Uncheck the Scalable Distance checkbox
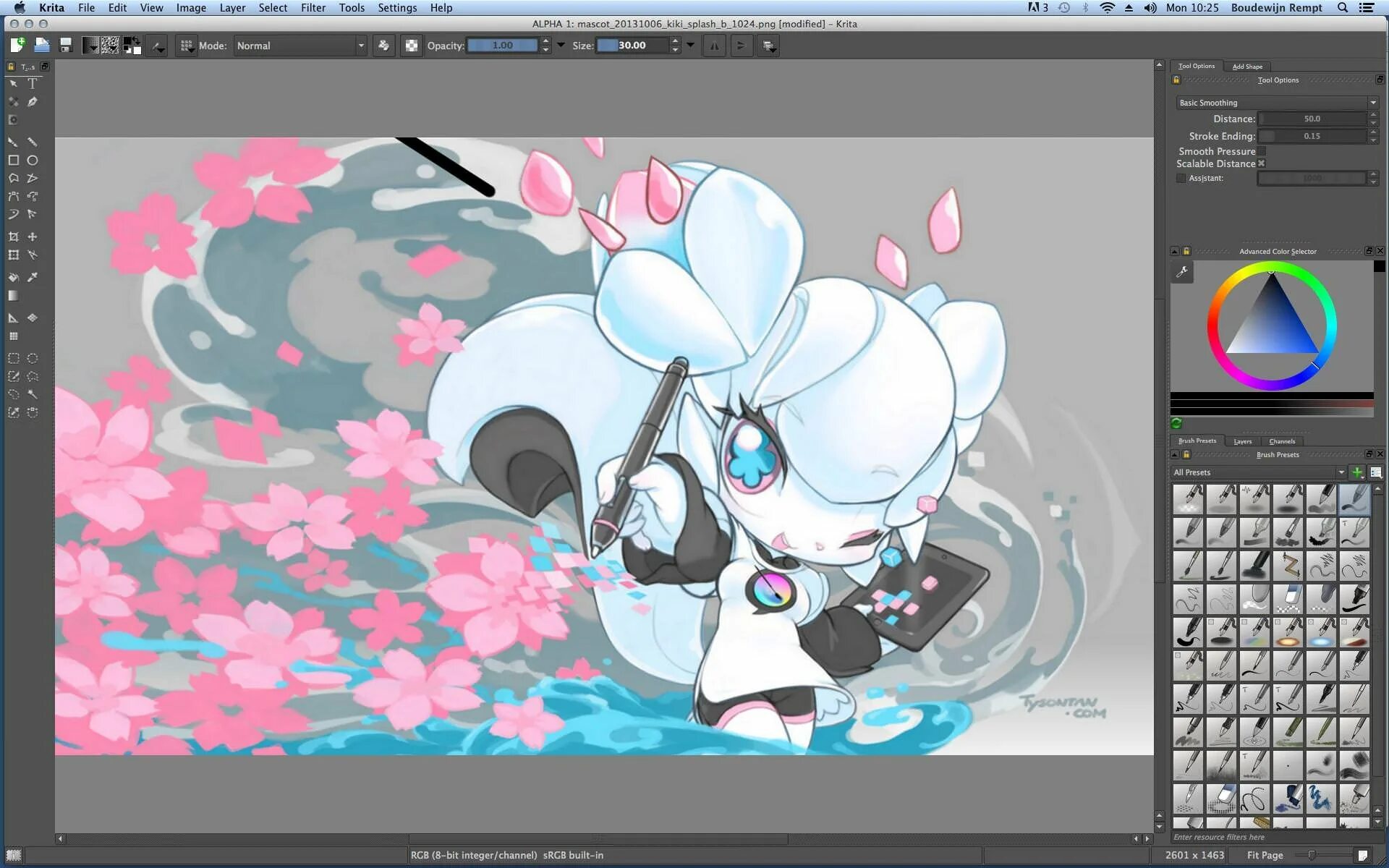This screenshot has height=868, width=1389. click(x=1261, y=163)
